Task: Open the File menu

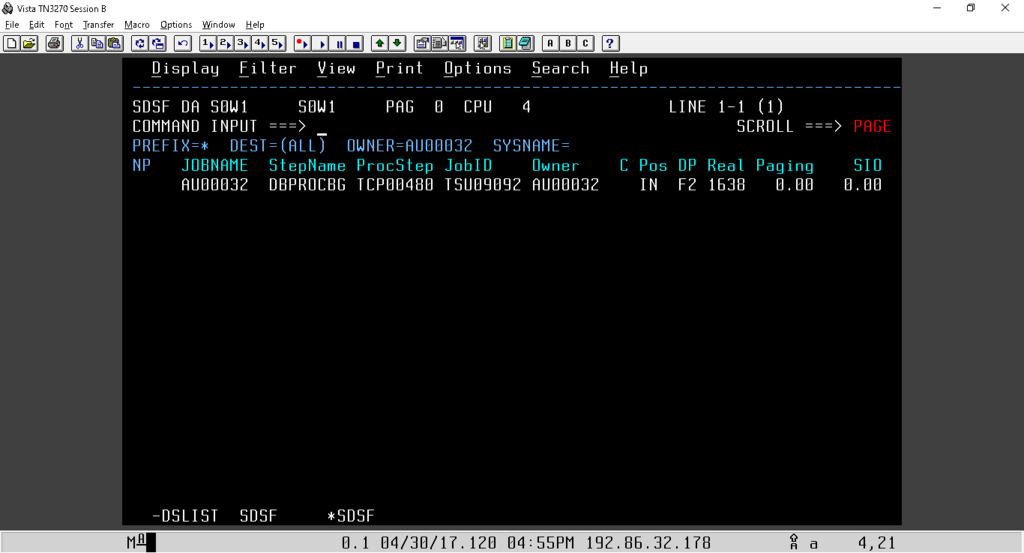Action: click(12, 25)
